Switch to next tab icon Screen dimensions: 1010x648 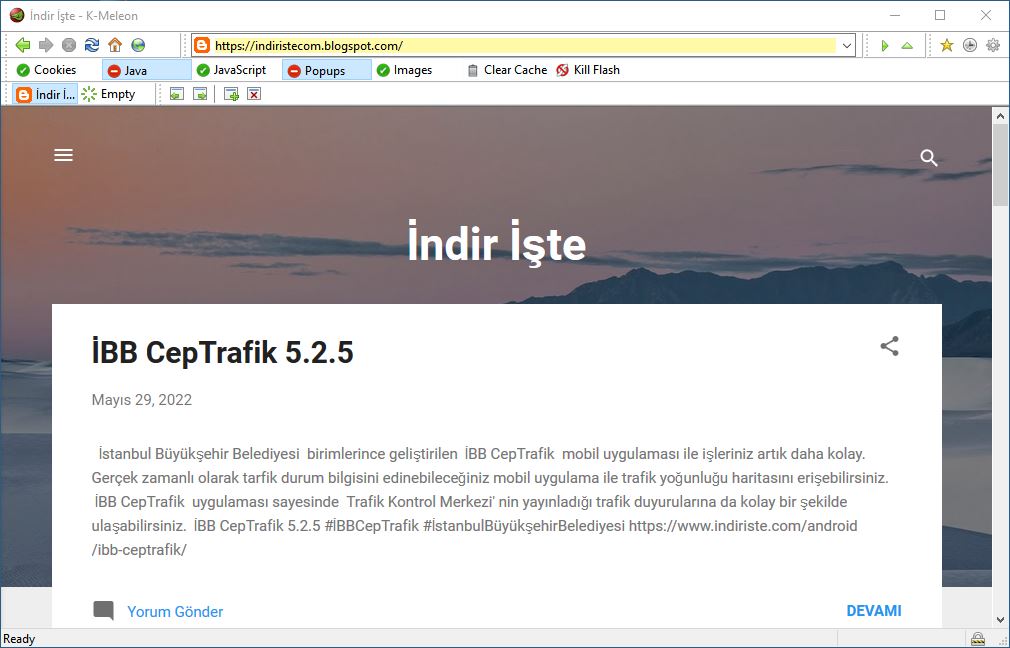(x=200, y=95)
